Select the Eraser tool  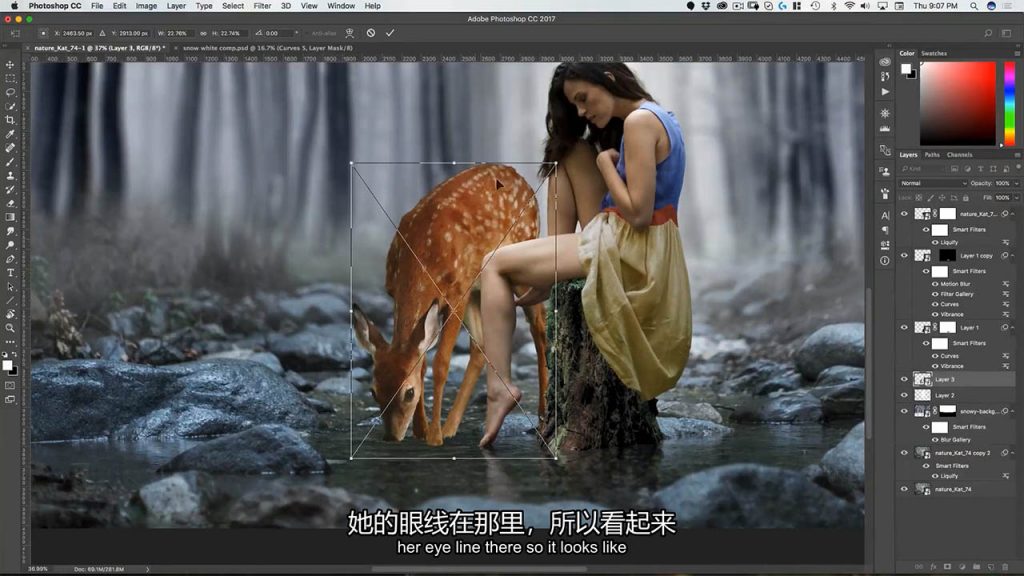click(10, 203)
